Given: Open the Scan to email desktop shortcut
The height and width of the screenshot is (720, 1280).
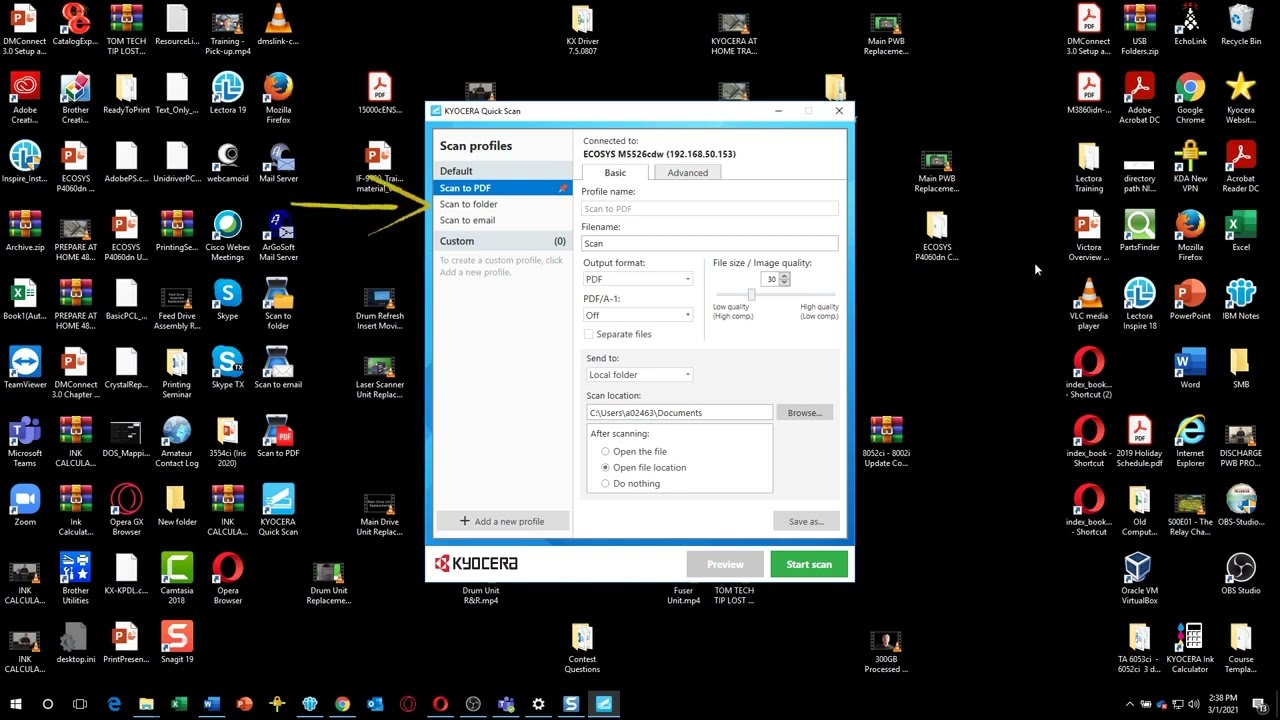Looking at the screenshot, I should pyautogui.click(x=278, y=368).
